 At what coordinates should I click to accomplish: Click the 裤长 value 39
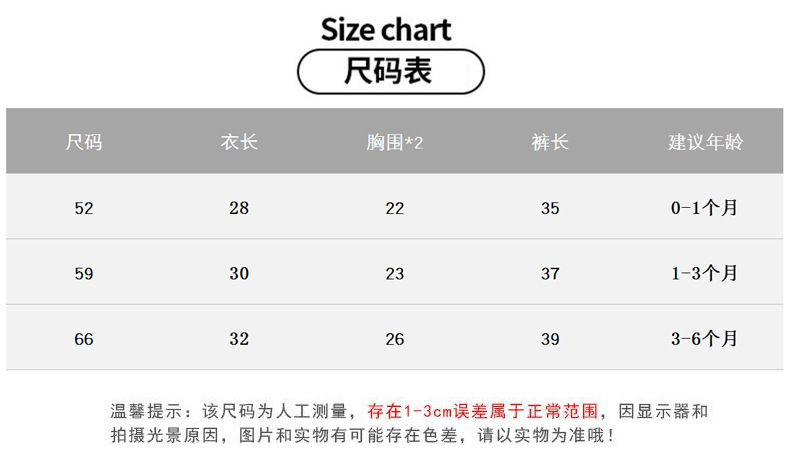(550, 339)
